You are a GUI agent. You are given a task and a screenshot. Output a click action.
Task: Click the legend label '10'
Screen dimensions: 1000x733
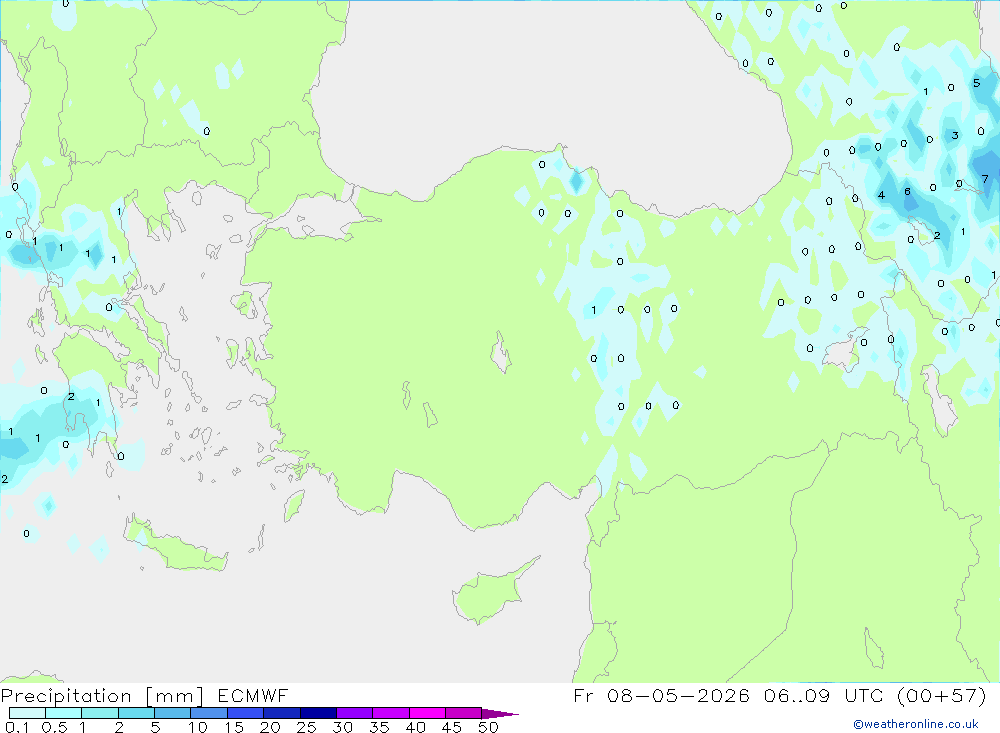click(x=198, y=727)
